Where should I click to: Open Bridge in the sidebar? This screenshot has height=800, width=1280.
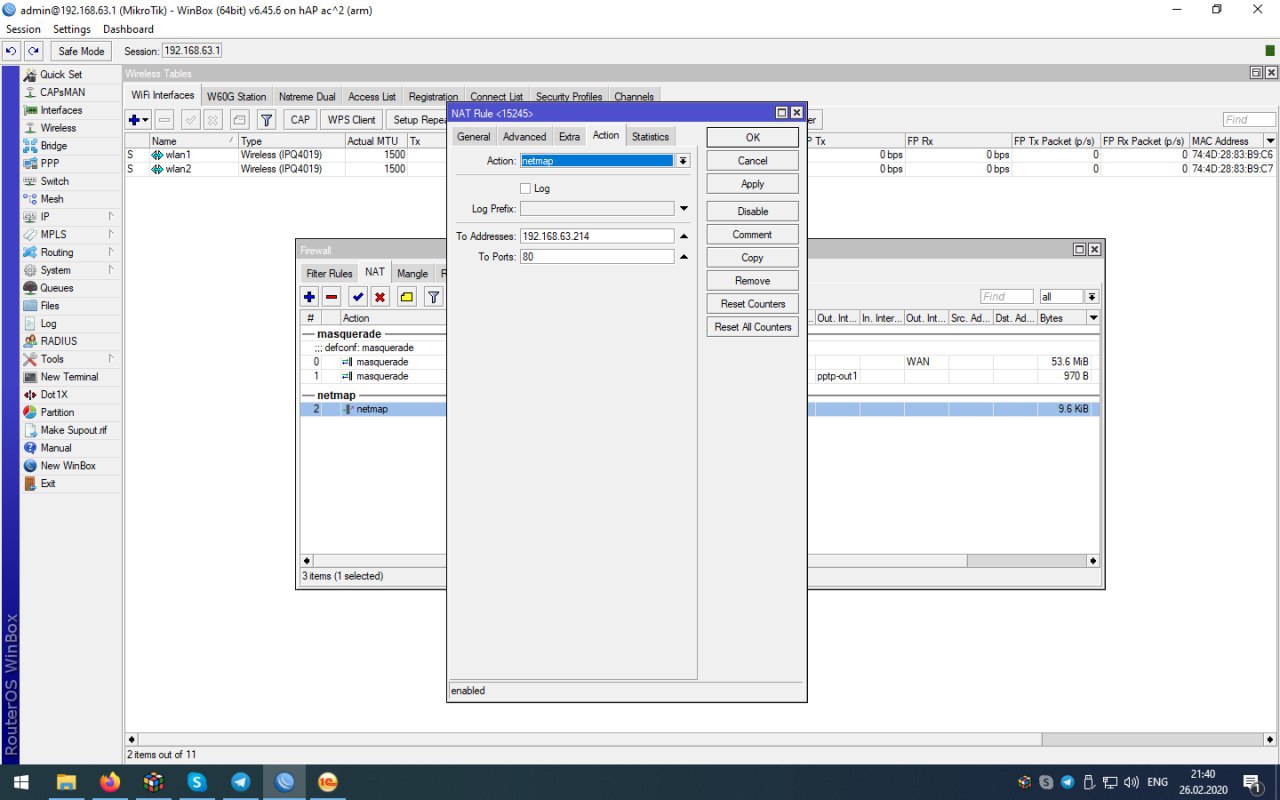(x=54, y=146)
